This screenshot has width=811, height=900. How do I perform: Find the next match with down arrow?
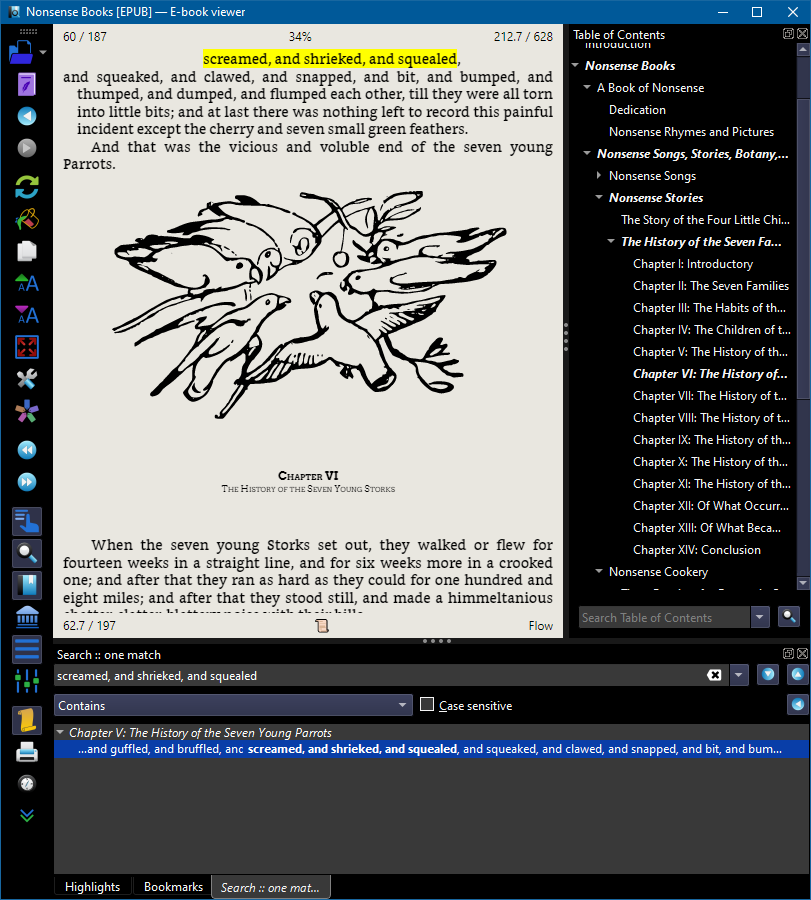768,674
